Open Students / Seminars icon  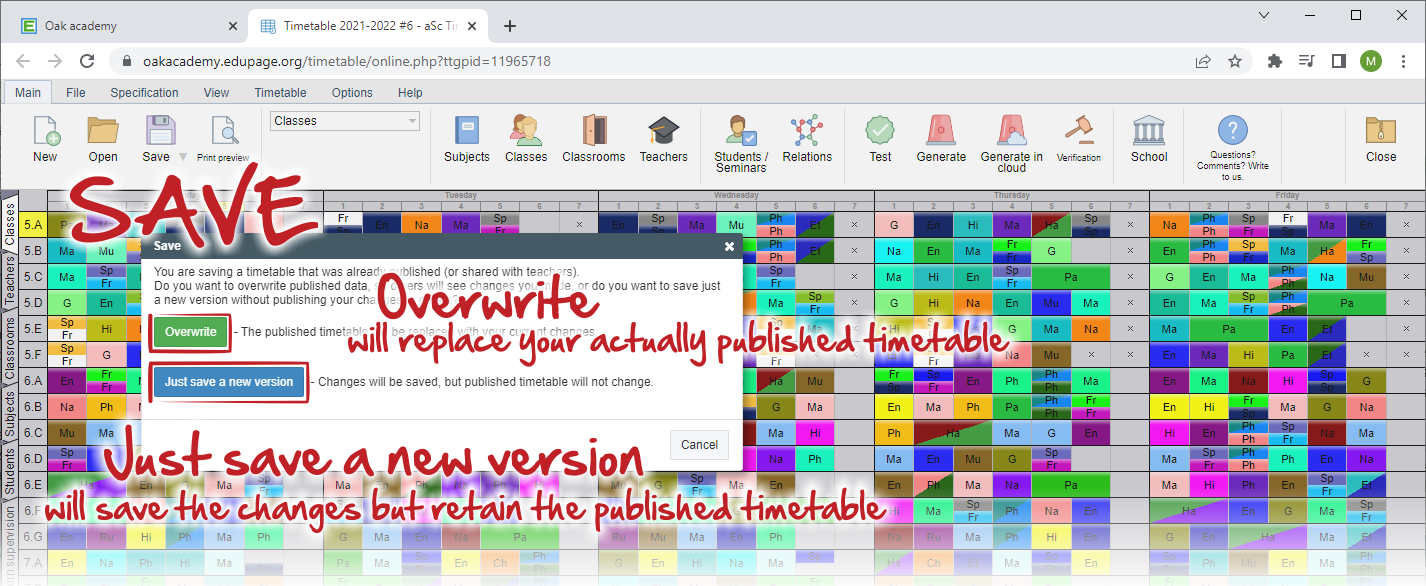coord(740,132)
